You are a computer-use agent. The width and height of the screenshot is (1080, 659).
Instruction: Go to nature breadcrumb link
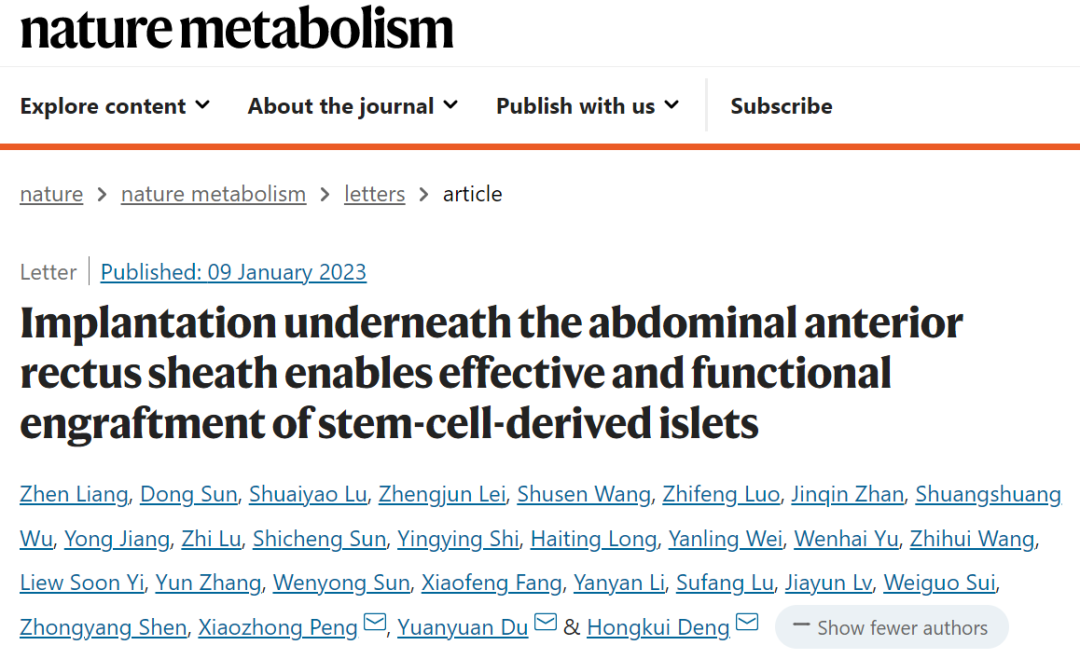pyautogui.click(x=51, y=194)
